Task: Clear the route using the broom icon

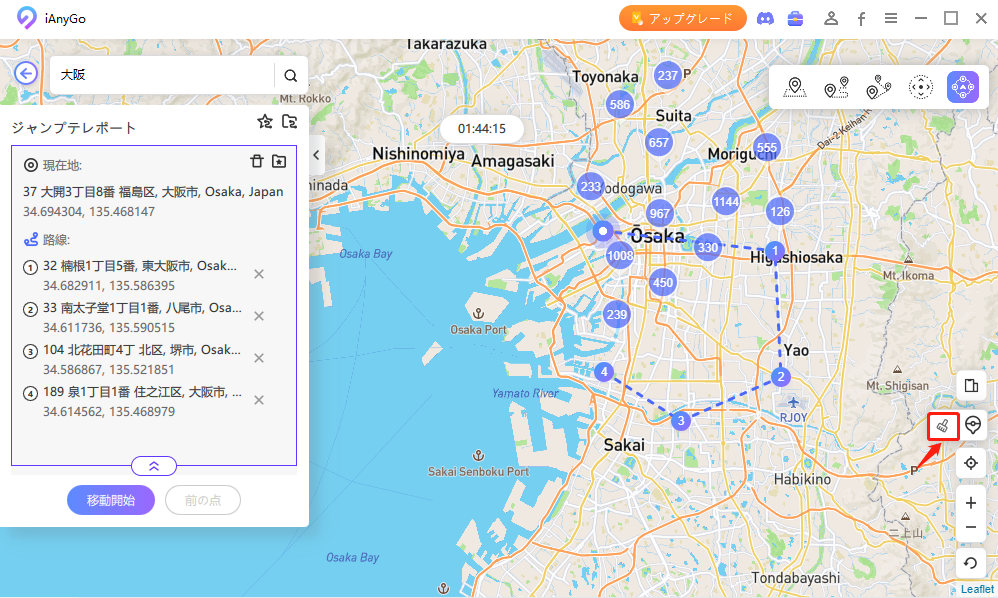Action: pyautogui.click(x=944, y=426)
